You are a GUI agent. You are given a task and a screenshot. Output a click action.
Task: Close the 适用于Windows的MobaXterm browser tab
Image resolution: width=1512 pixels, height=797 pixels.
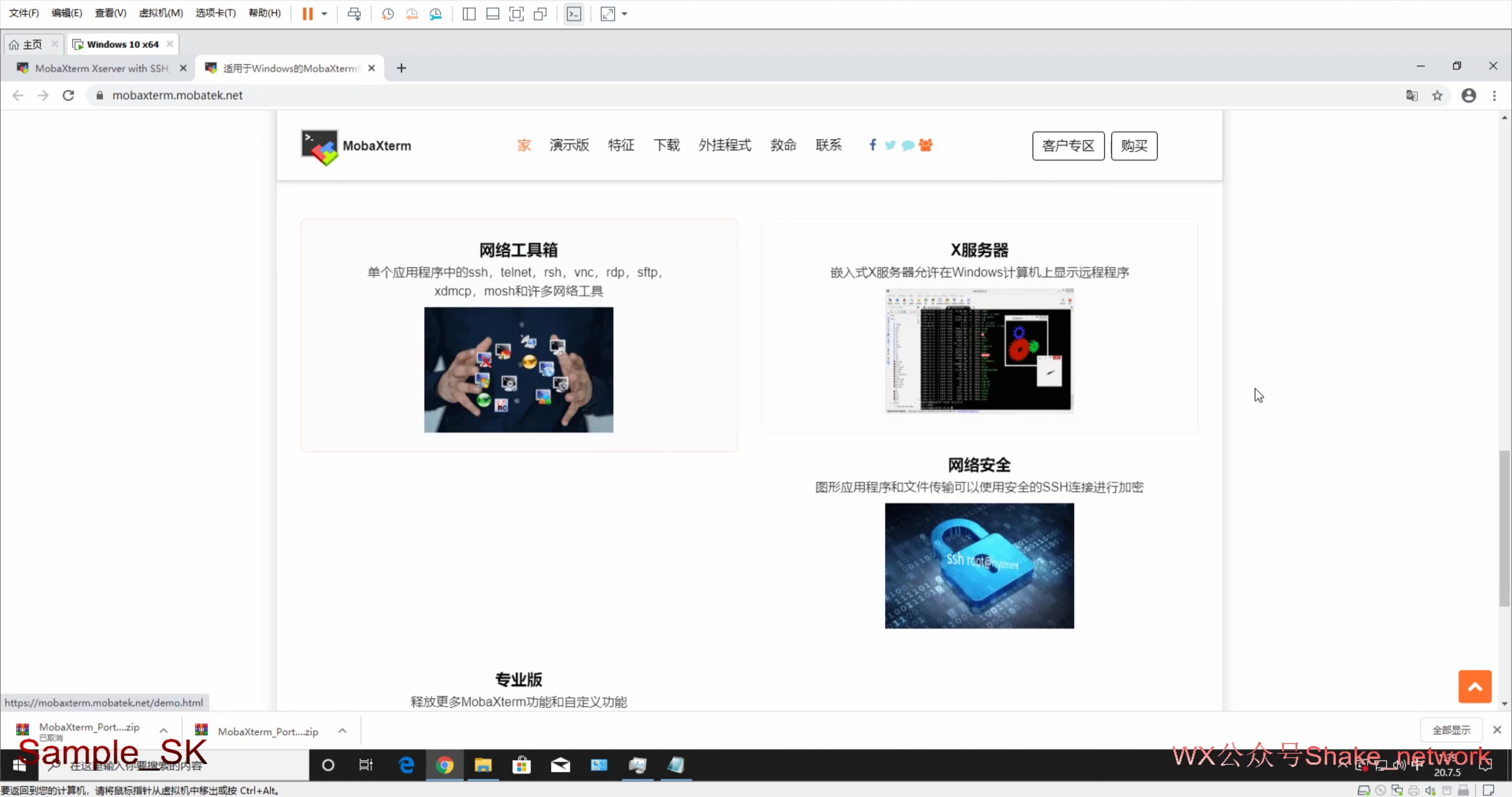pos(372,68)
